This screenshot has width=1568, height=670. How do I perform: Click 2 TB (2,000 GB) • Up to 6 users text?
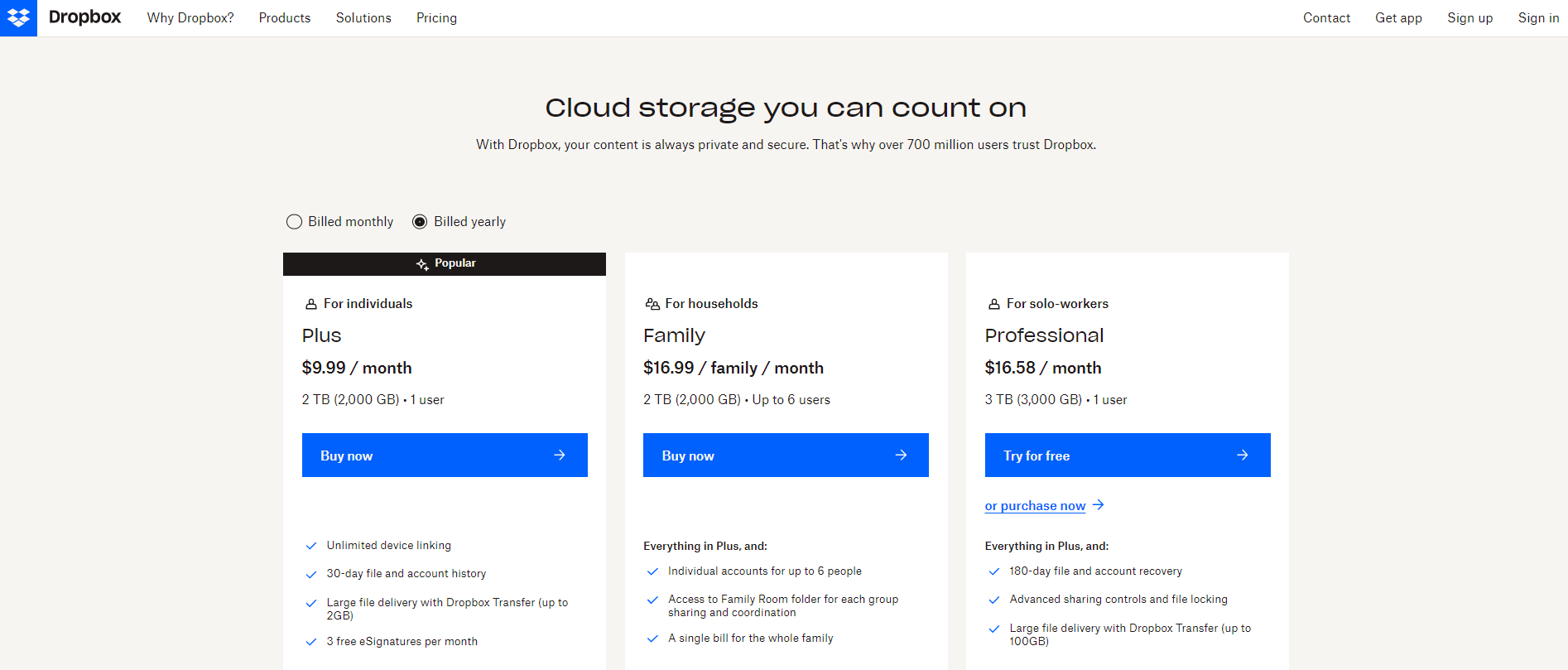coord(737,400)
